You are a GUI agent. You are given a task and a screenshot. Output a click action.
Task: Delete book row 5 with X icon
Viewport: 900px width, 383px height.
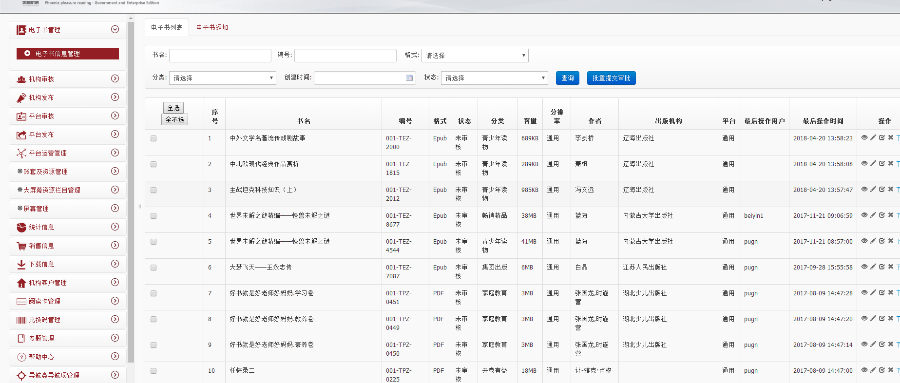(890, 241)
